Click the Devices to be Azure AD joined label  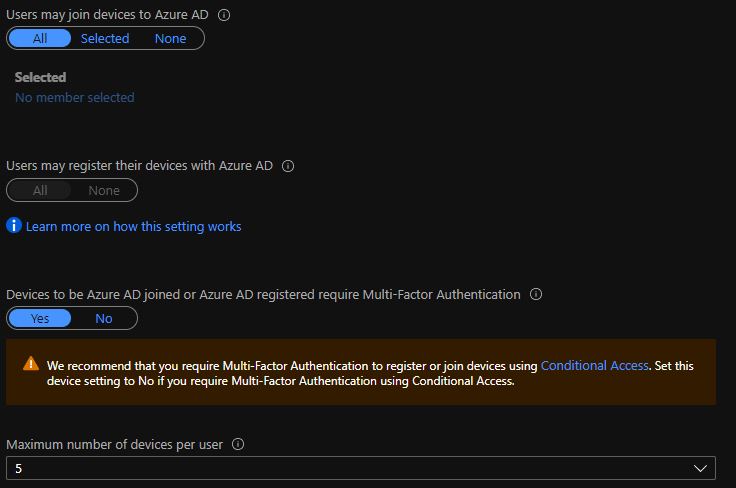263,294
